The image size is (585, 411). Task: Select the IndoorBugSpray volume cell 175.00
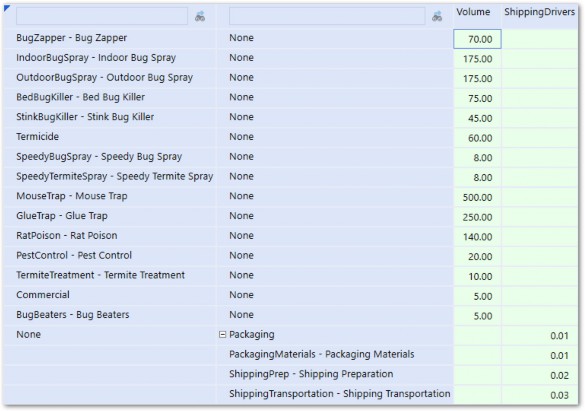tap(478, 59)
